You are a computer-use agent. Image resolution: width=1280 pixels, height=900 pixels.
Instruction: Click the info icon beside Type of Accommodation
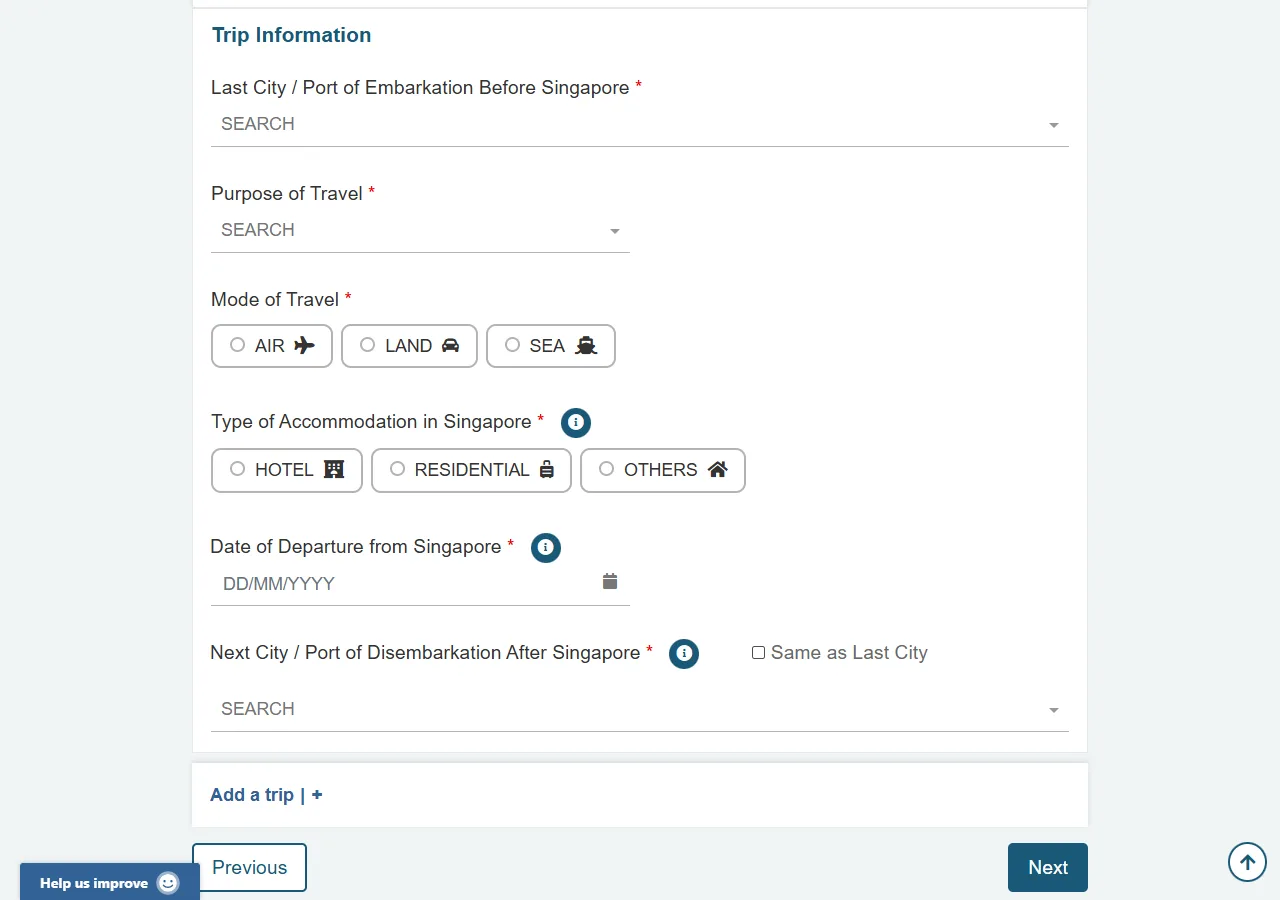coord(576,423)
